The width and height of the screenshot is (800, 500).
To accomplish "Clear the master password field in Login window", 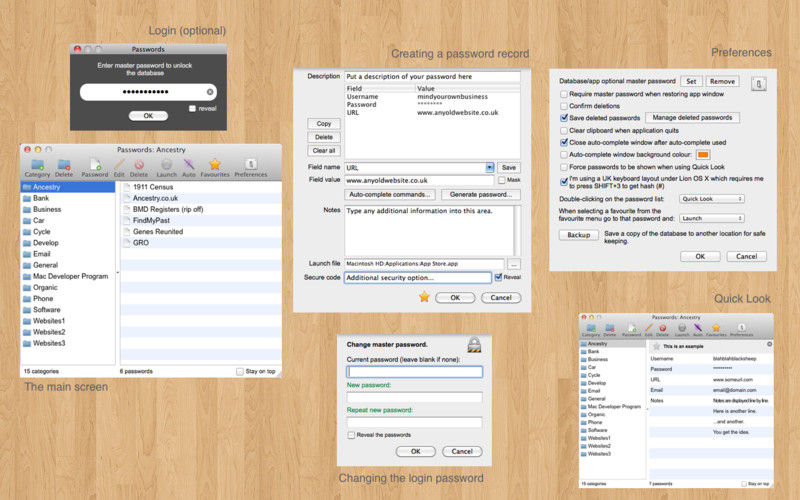I will point(210,92).
